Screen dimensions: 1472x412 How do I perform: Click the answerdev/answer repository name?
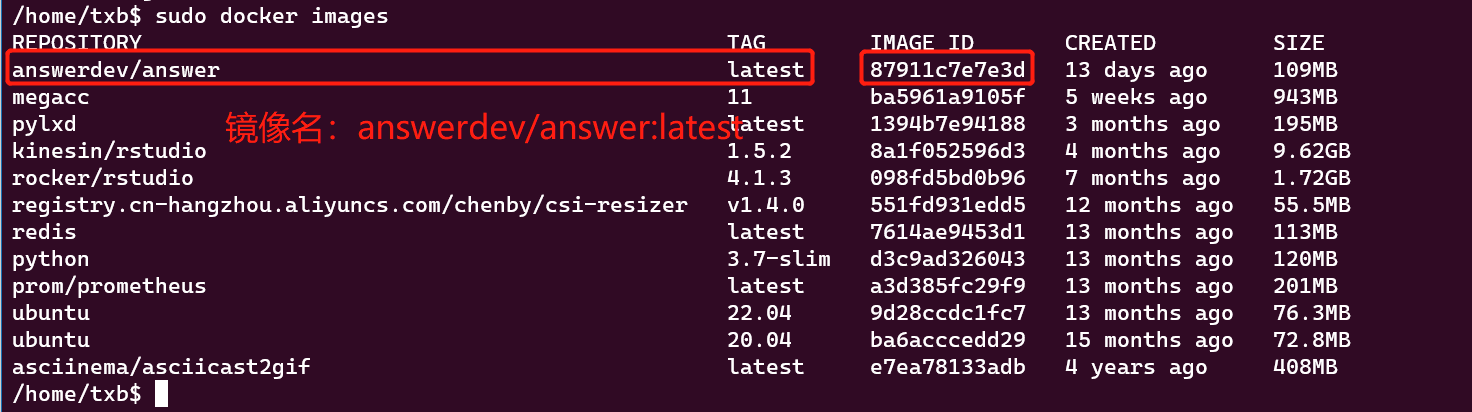(115, 70)
